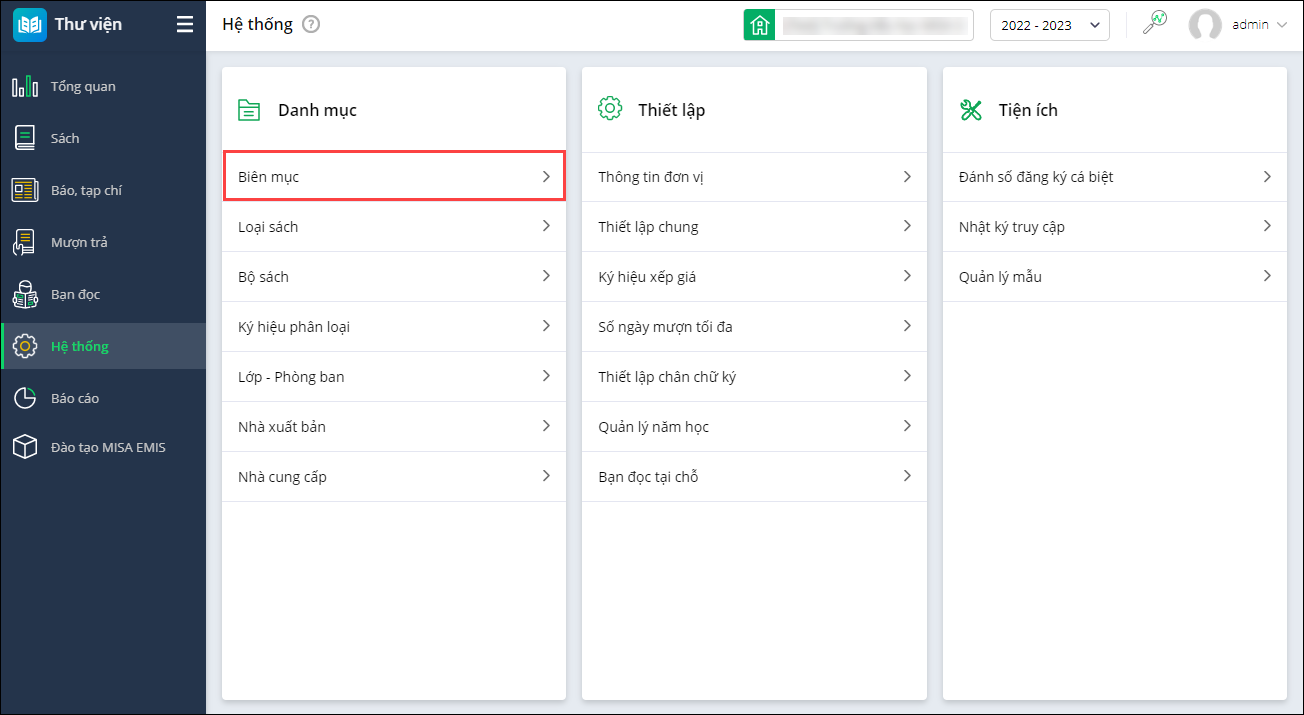Viewport: 1304px width, 715px height.
Task: Go to Nhật ký truy cập
Action: (x=1114, y=227)
